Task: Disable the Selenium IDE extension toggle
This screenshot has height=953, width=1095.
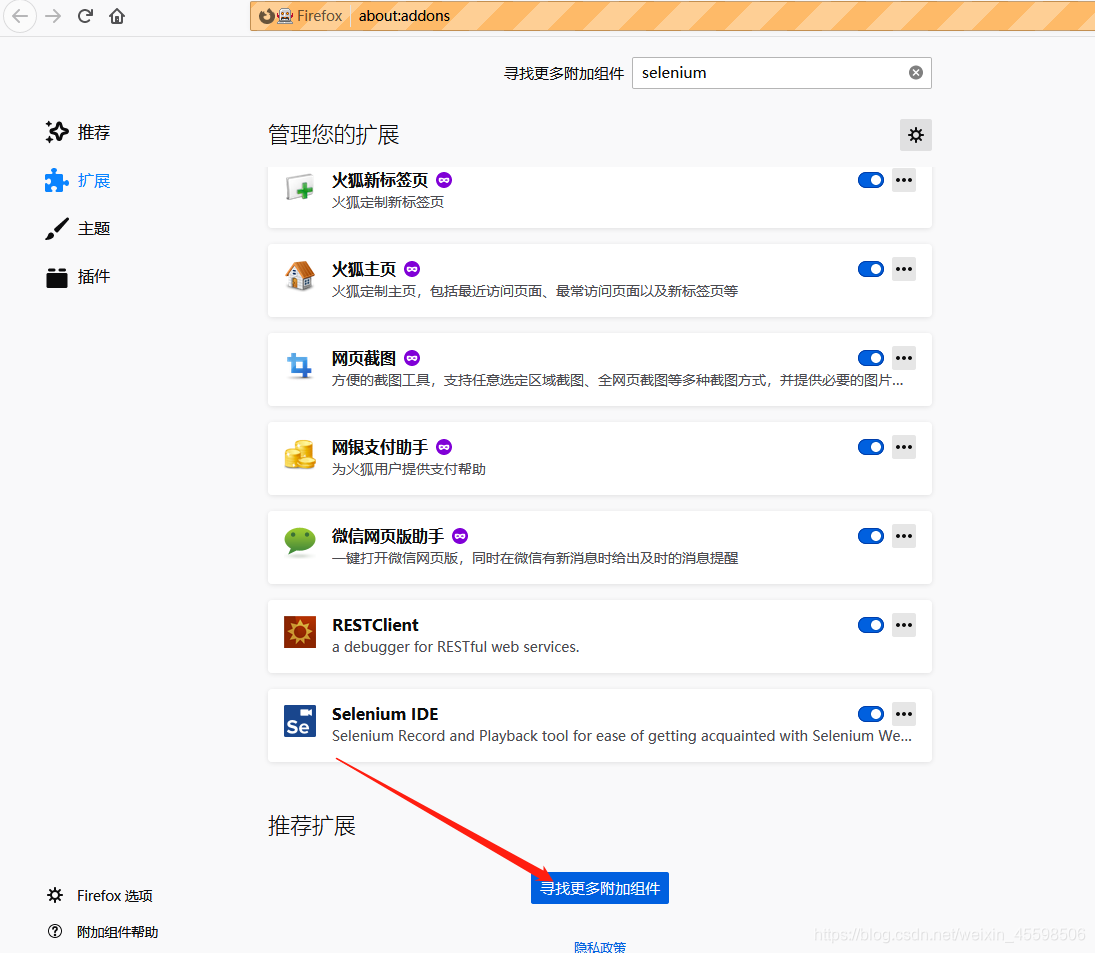Action: point(871,714)
